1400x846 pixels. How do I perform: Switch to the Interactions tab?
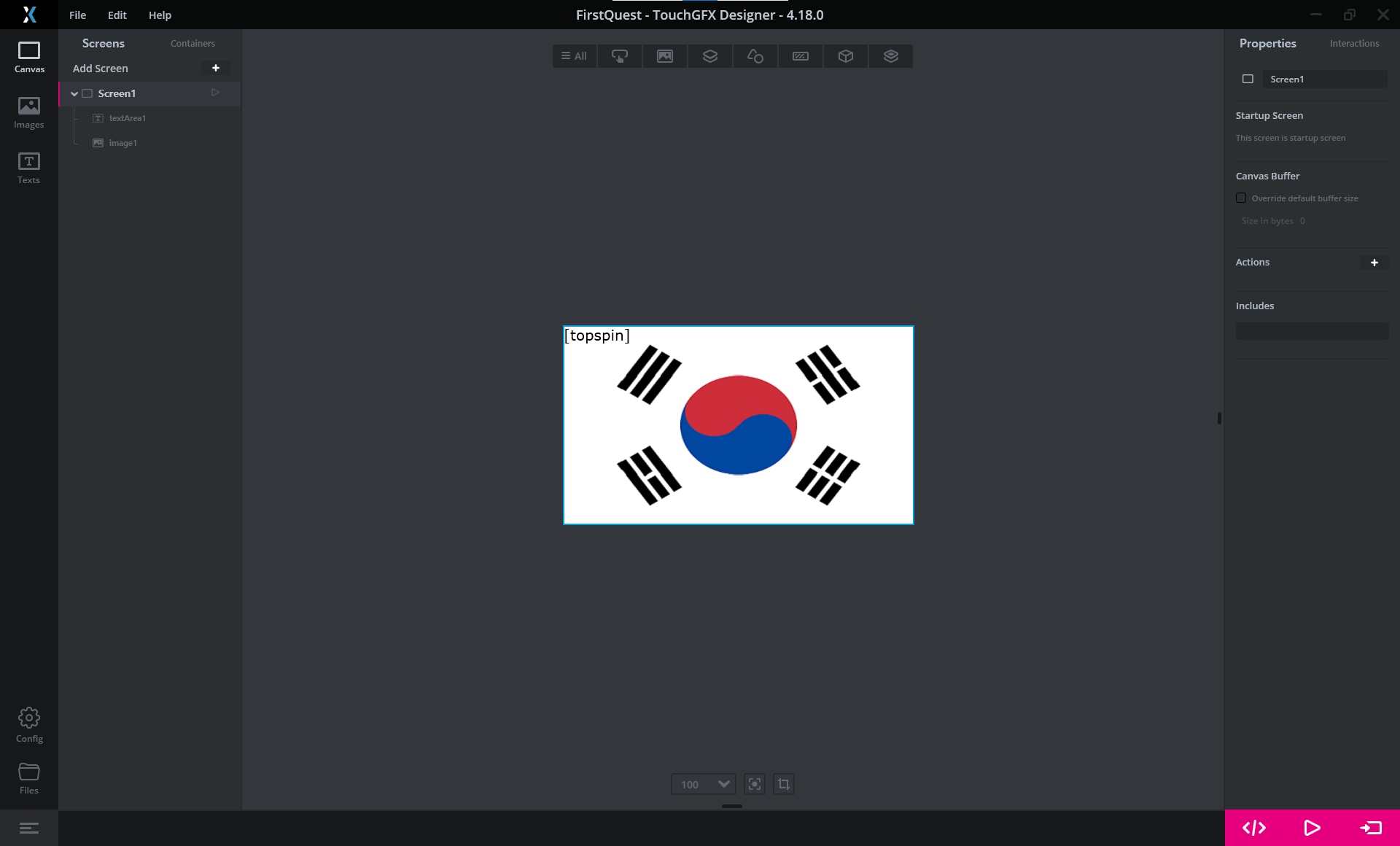(1354, 43)
